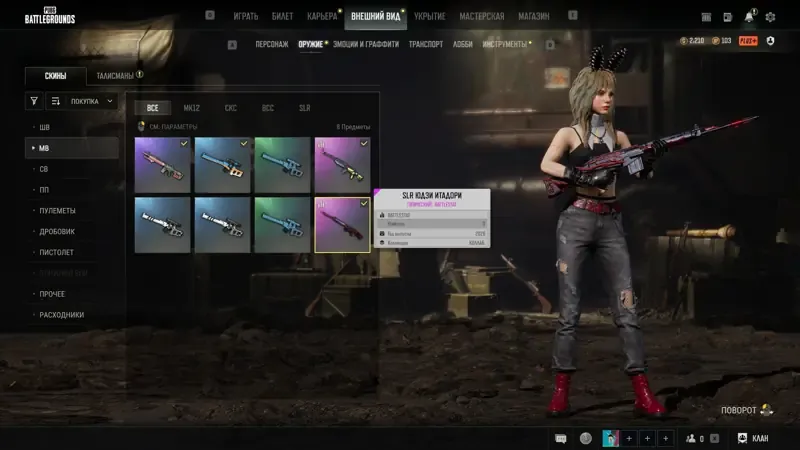Select the ОРУЖИЕ sub-tab

(x=311, y=44)
